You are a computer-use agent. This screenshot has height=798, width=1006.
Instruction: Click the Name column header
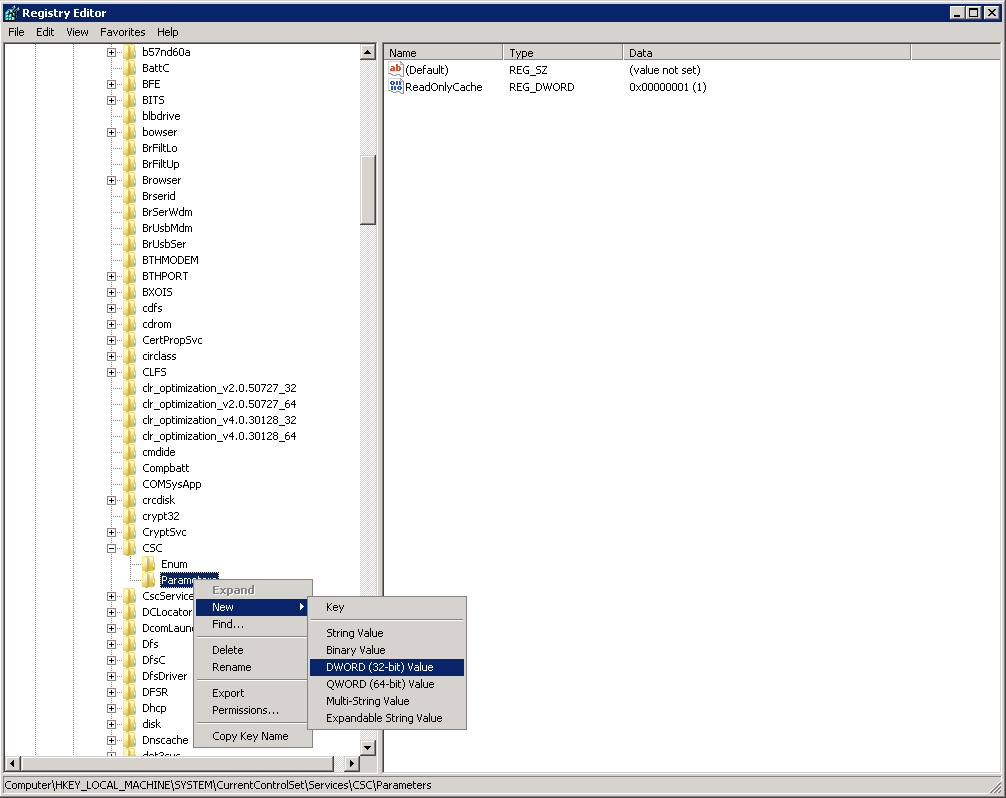pos(443,53)
